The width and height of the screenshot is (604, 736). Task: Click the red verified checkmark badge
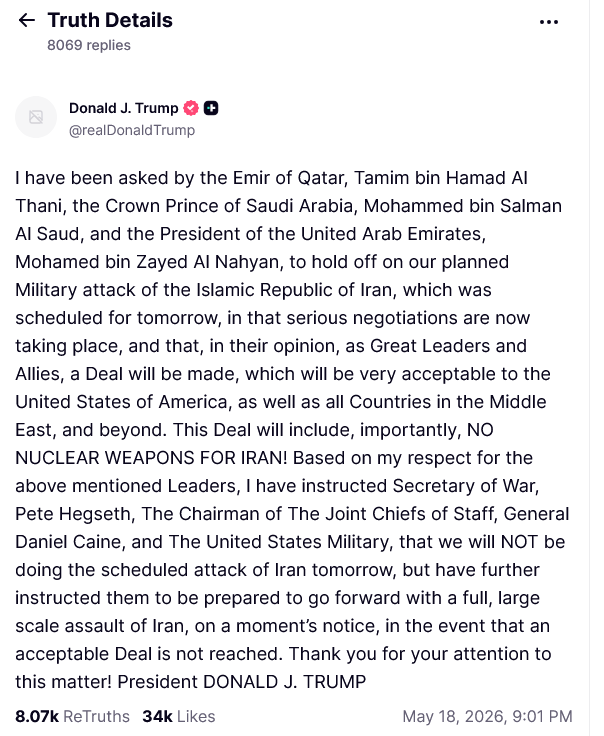tap(191, 108)
